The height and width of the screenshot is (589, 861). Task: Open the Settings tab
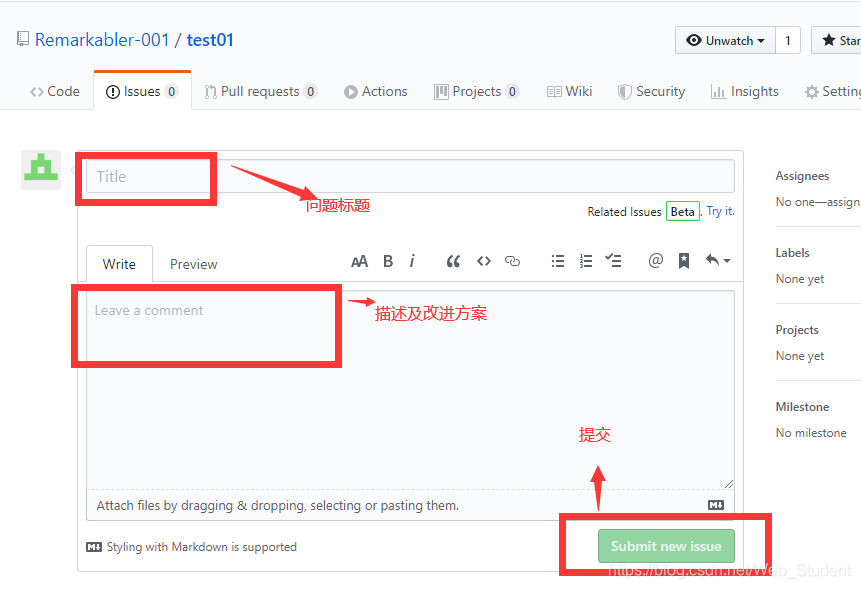click(x=833, y=91)
